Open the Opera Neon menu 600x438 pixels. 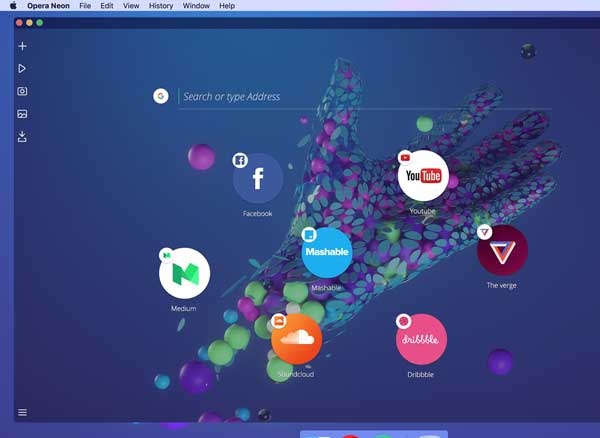click(48, 6)
